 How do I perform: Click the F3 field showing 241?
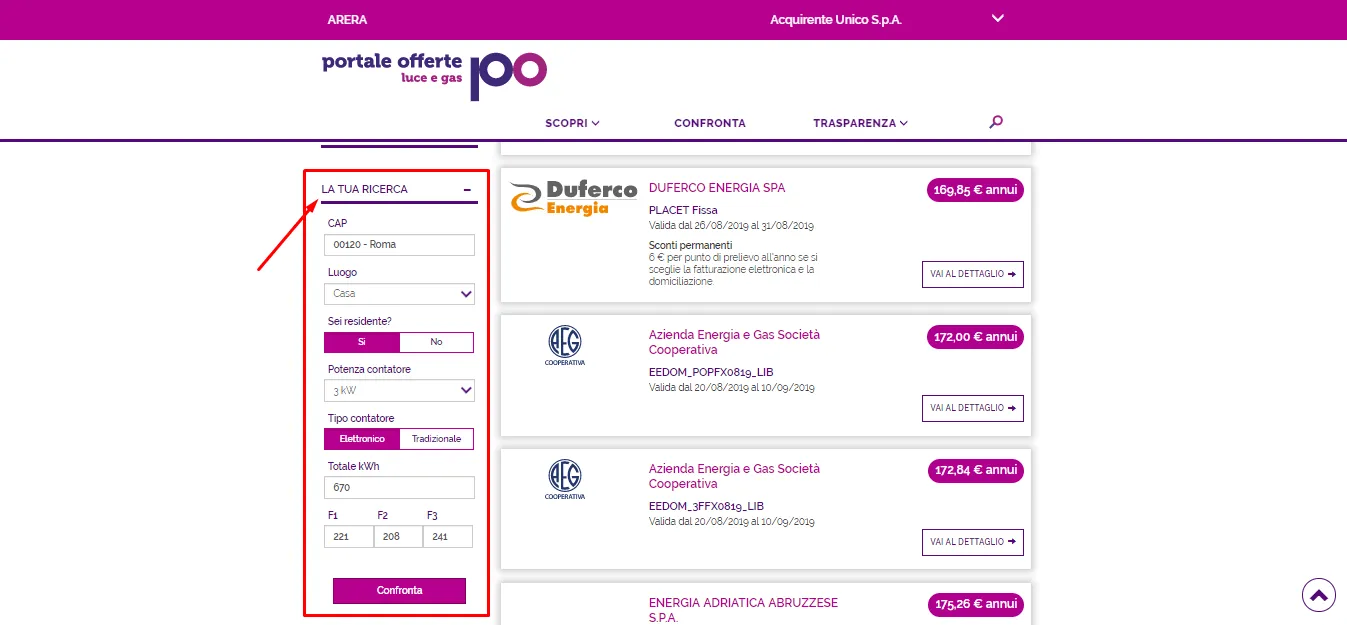[448, 536]
